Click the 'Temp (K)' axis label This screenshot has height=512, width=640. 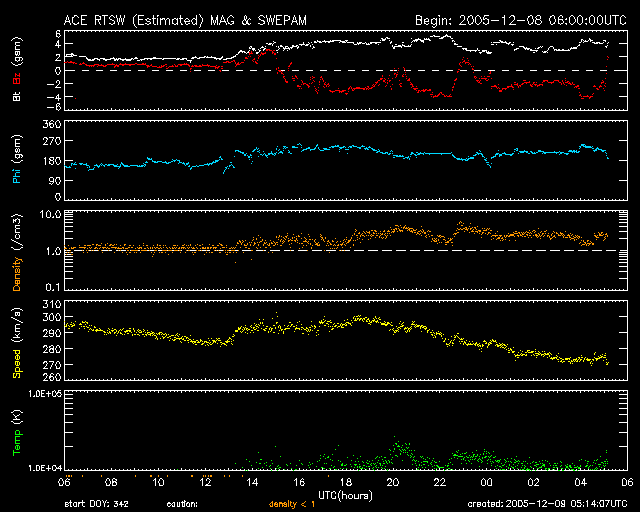coord(17,433)
